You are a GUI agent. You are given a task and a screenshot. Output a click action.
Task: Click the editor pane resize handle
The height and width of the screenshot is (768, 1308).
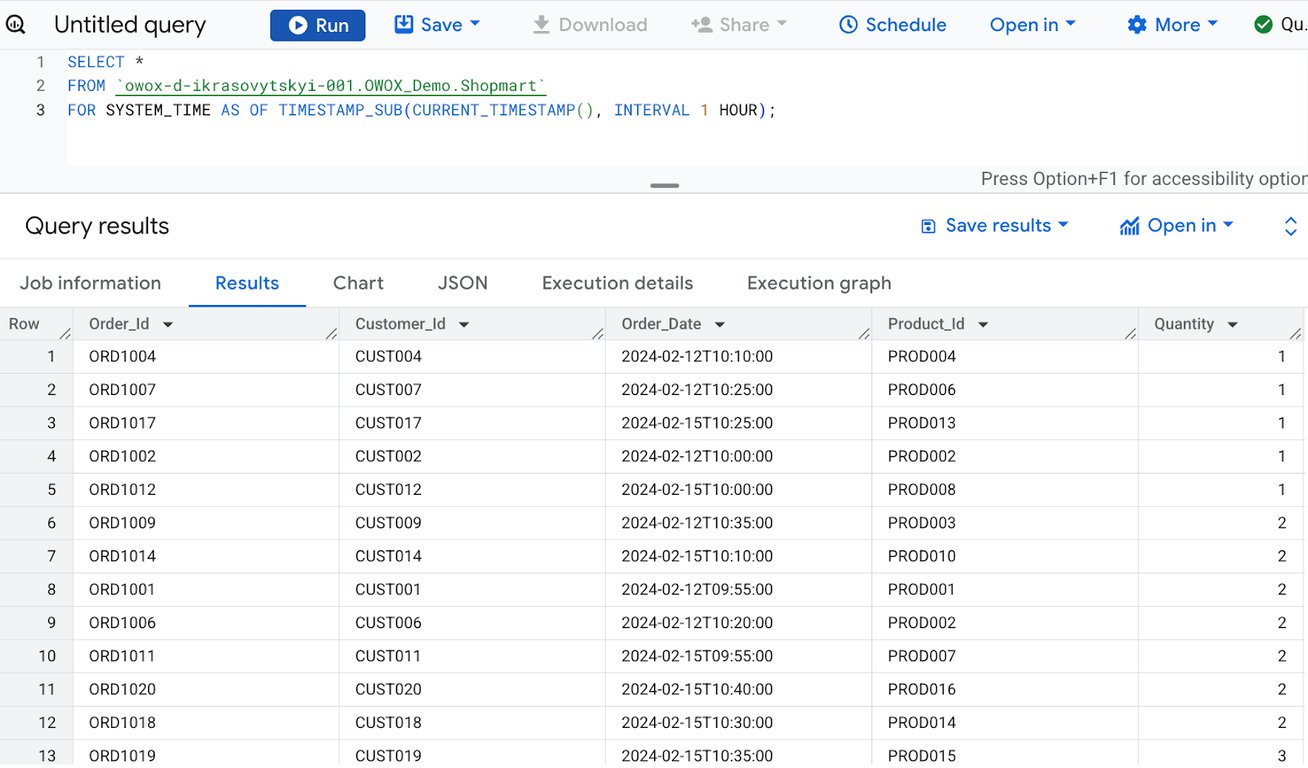click(x=664, y=185)
